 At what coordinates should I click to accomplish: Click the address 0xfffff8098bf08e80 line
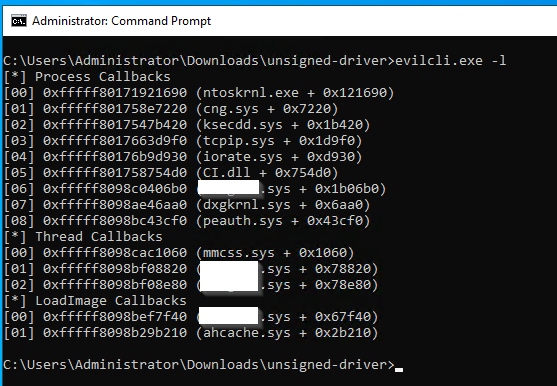191,284
